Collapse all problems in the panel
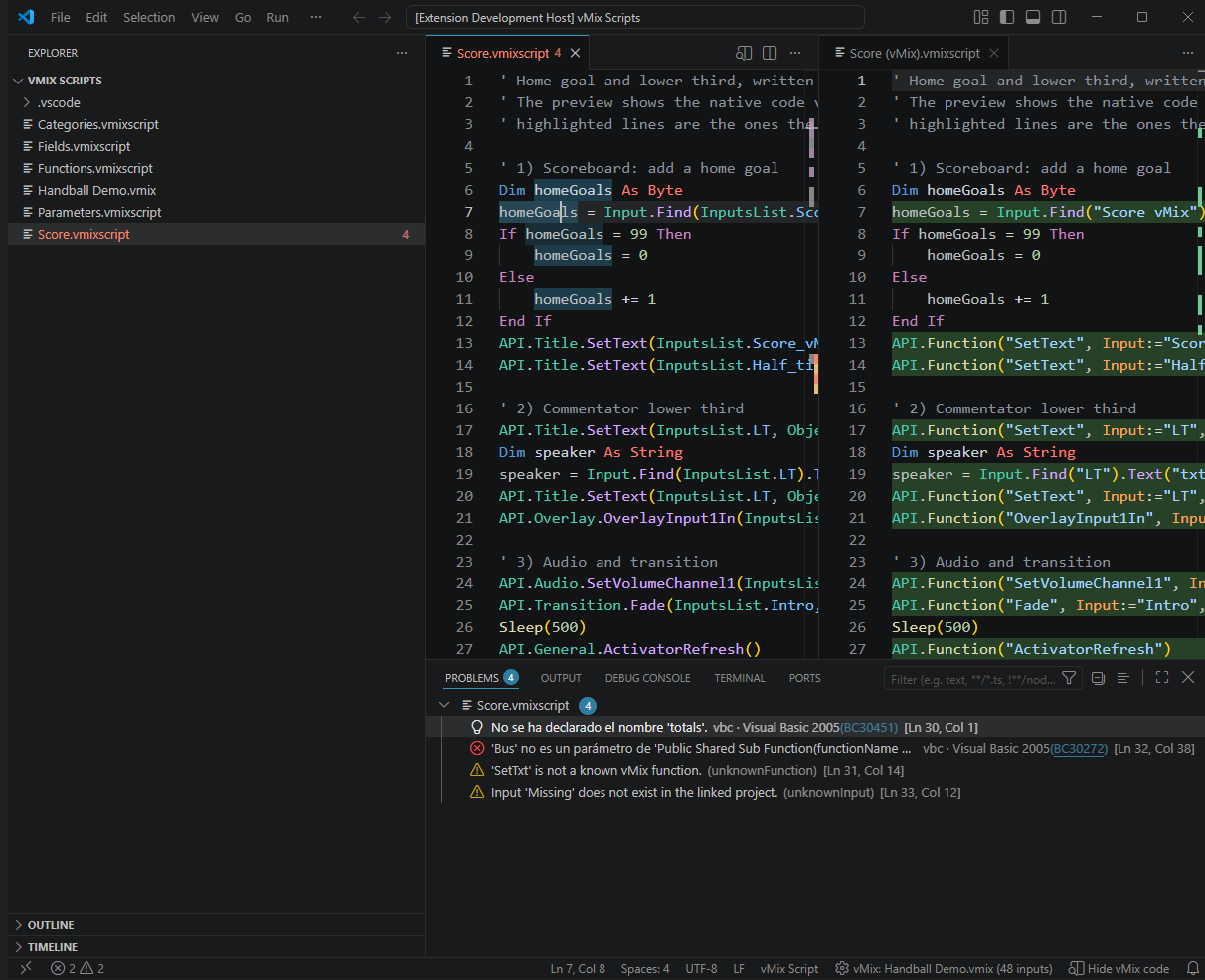1205x980 pixels. (1098, 678)
